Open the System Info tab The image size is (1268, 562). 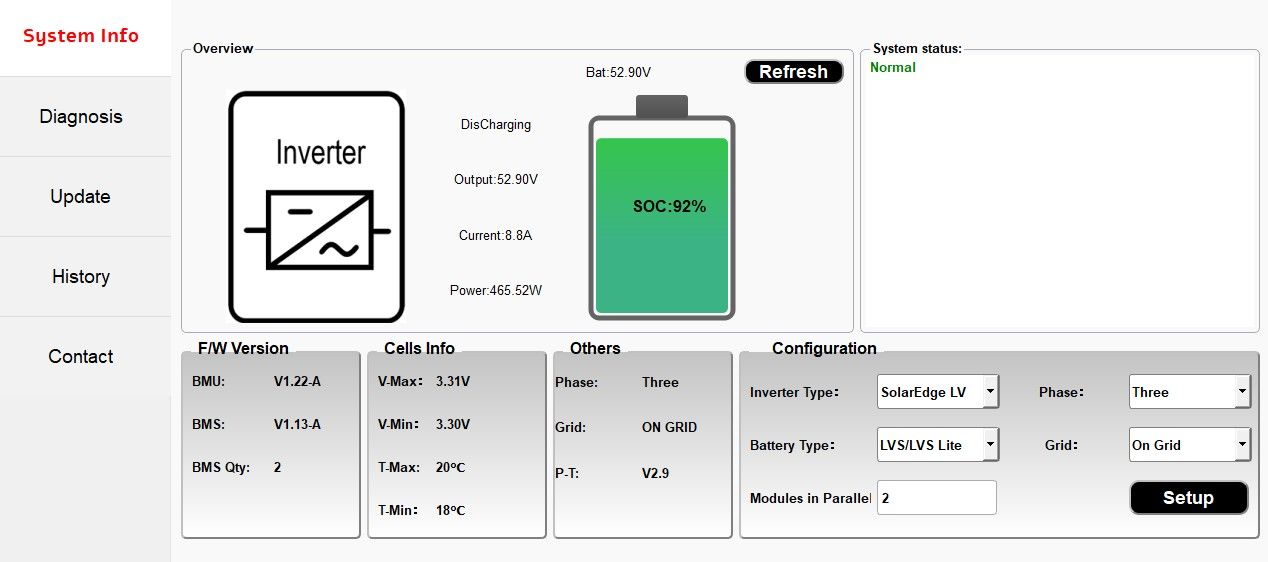pyautogui.click(x=81, y=37)
